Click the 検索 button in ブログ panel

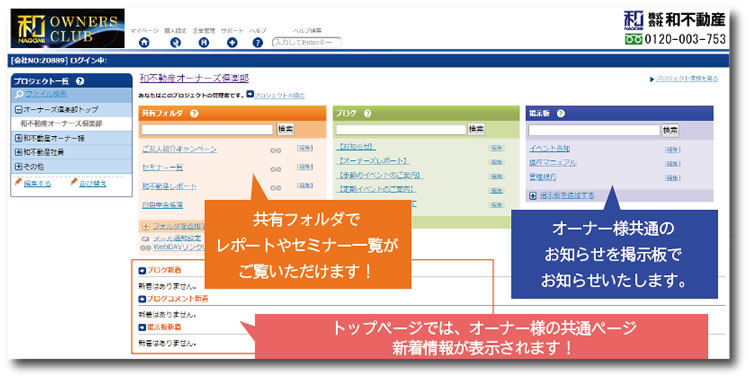(x=476, y=129)
